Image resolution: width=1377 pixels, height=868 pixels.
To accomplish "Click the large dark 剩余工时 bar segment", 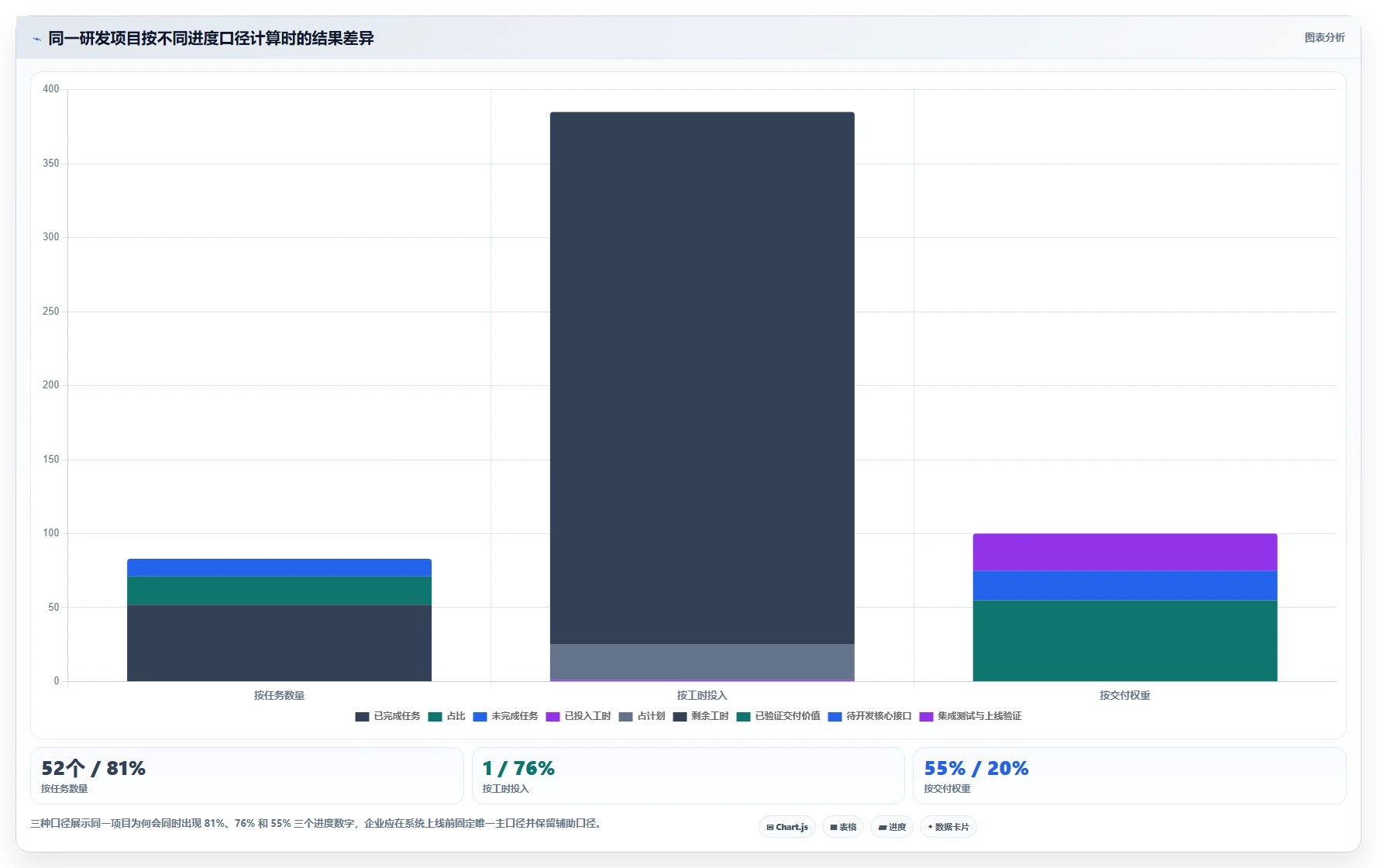I will [x=702, y=377].
